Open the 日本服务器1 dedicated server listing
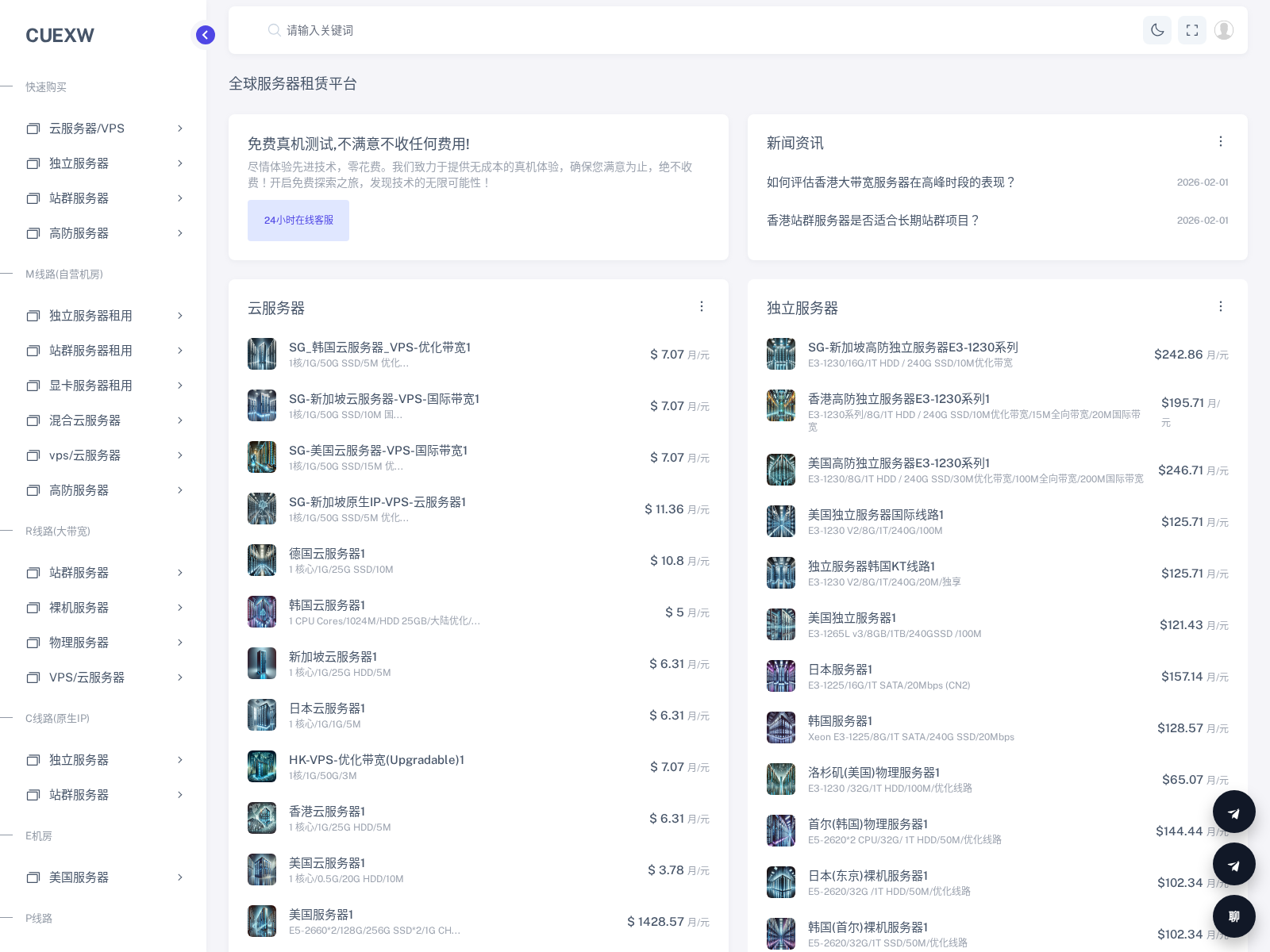 840,670
